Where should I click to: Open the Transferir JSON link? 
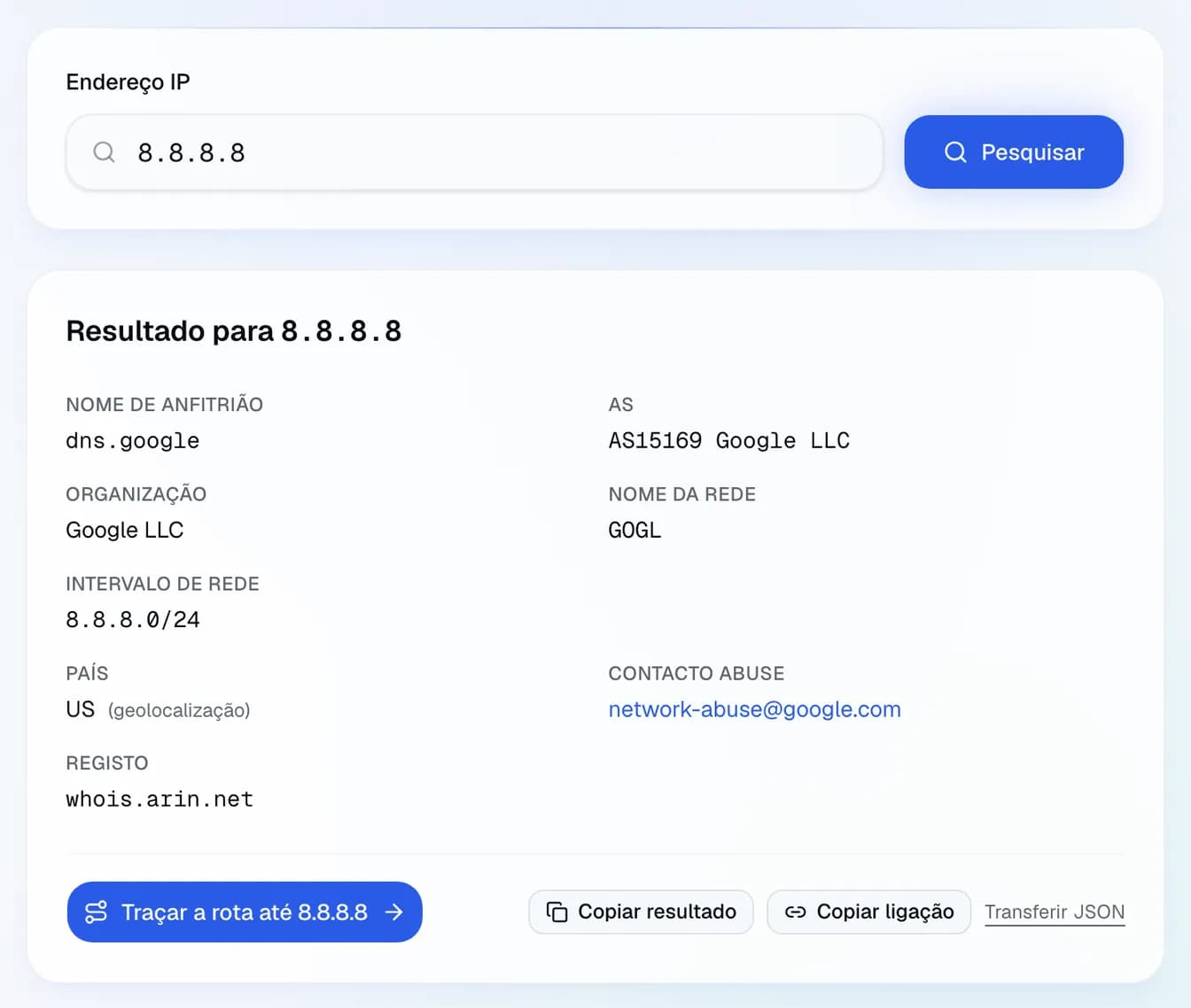click(x=1055, y=912)
